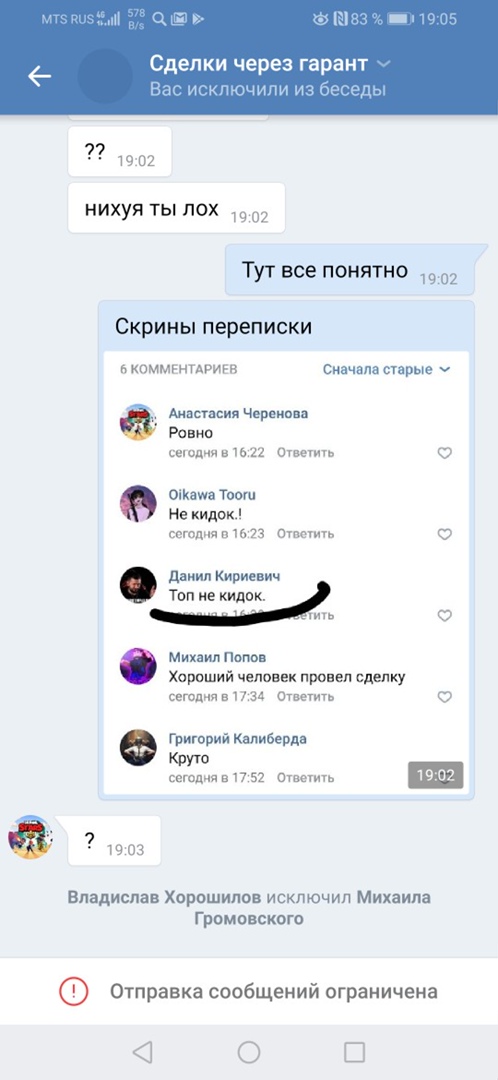Open the Скрины переписки attached screenshot
The height and width of the screenshot is (1080, 498).
pyautogui.click(x=286, y=550)
